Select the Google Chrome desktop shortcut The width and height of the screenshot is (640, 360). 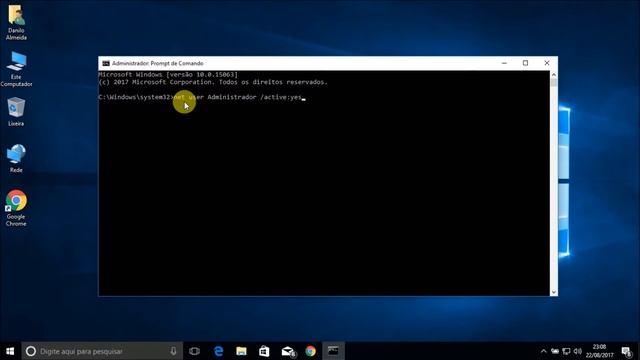pyautogui.click(x=16, y=208)
